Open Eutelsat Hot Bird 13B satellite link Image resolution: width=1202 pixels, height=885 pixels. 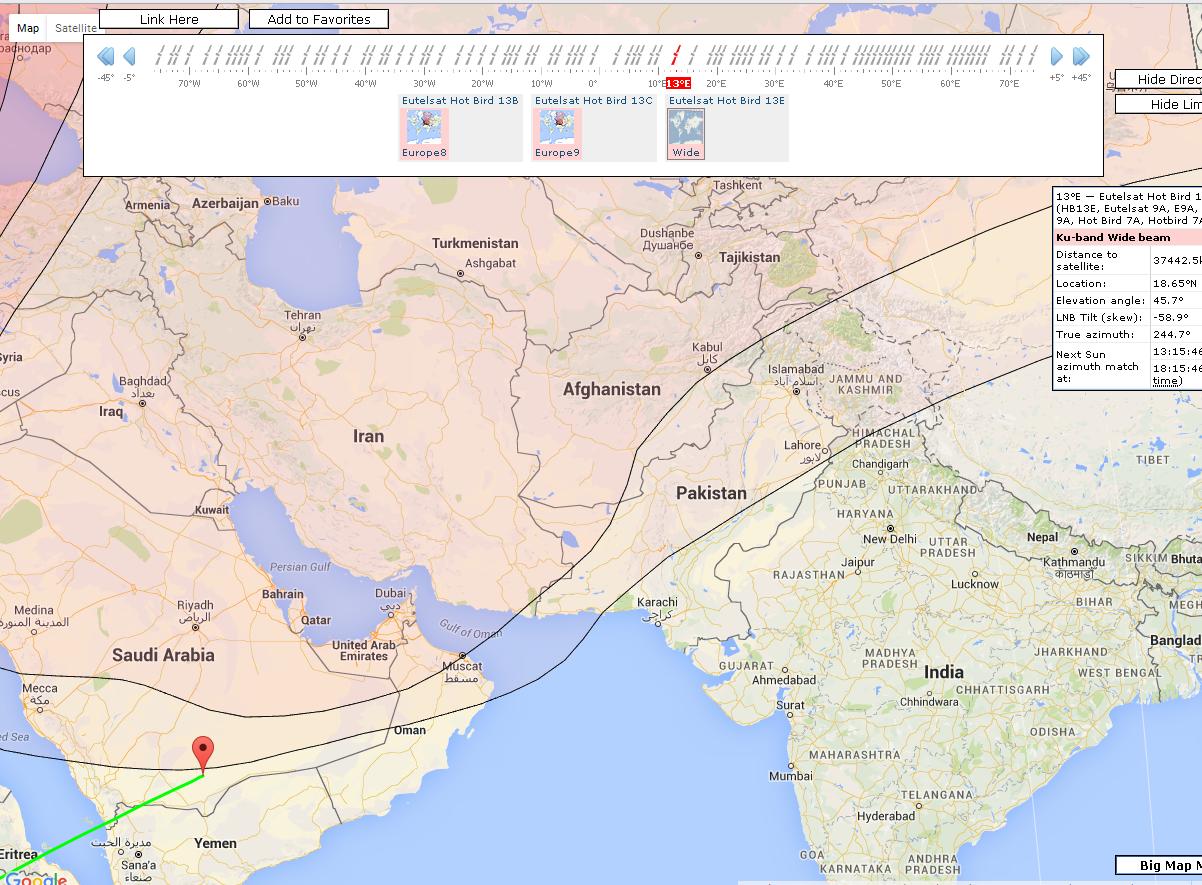460,101
